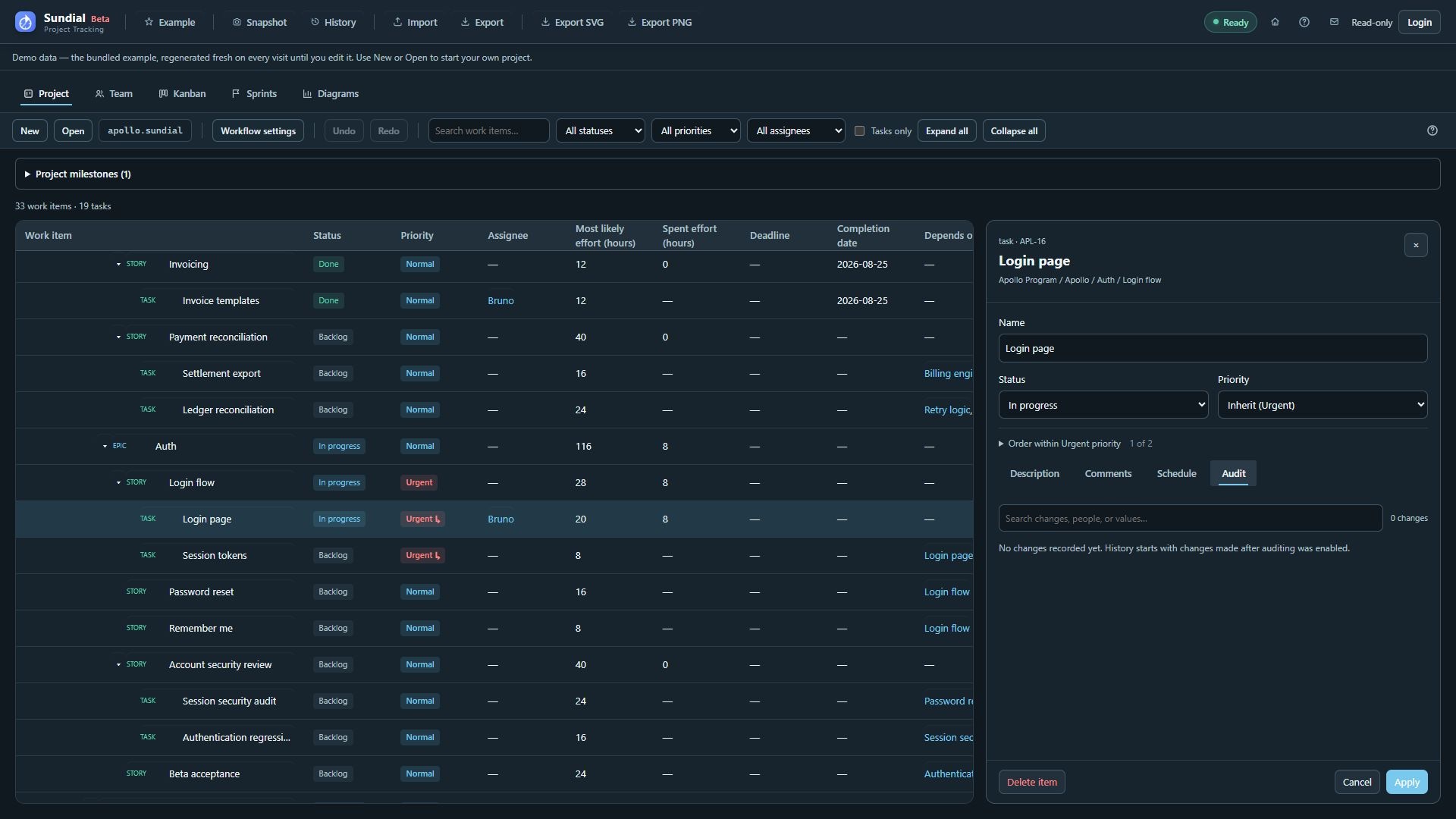The height and width of the screenshot is (819, 1456).
Task: Click the home icon in header
Action: 1275,22
